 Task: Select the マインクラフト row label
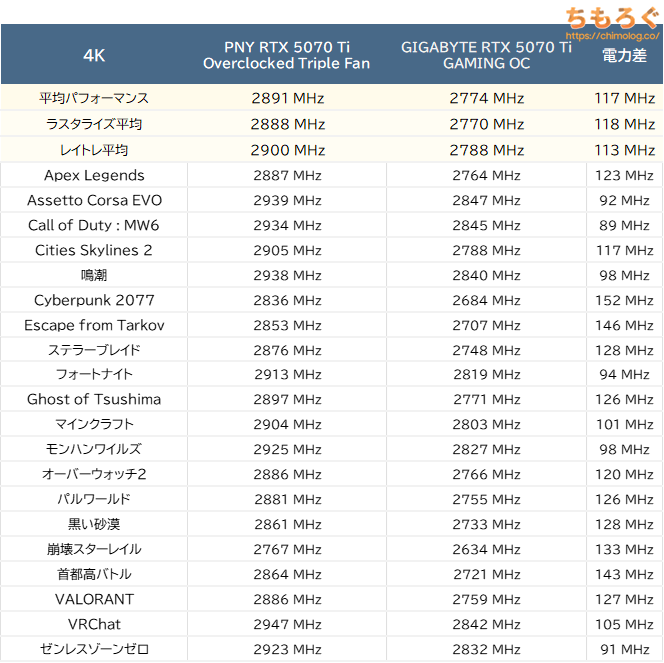pos(94,424)
